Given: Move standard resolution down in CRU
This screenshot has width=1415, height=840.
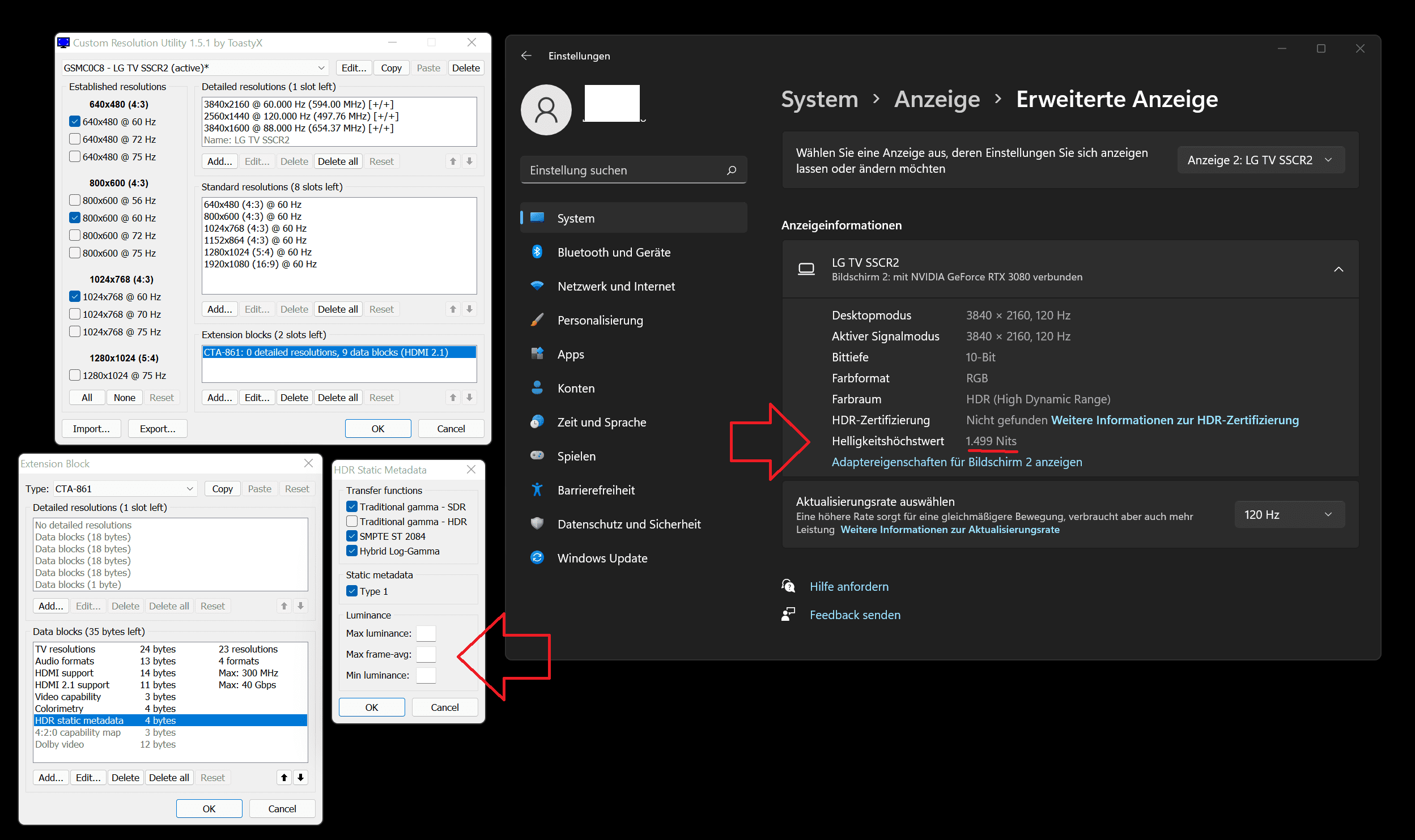Looking at the screenshot, I should 469,309.
